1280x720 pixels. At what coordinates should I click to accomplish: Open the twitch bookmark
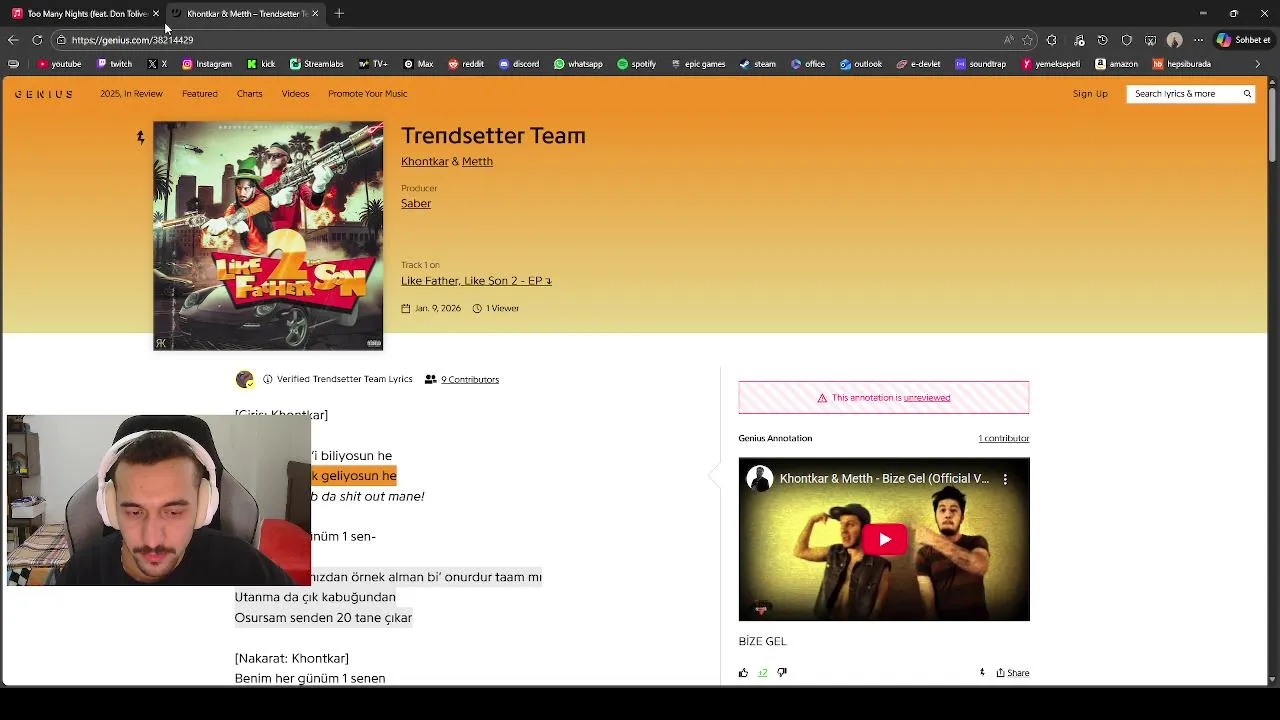(114, 64)
